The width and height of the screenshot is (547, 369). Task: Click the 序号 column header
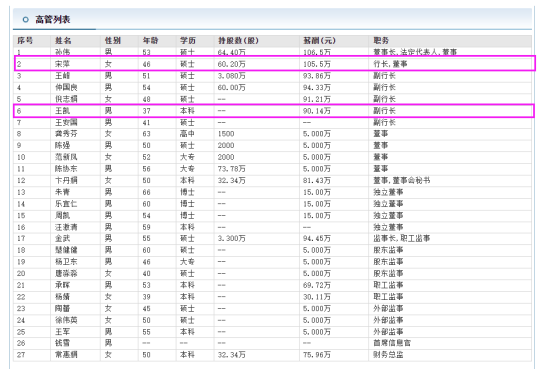click(25, 40)
